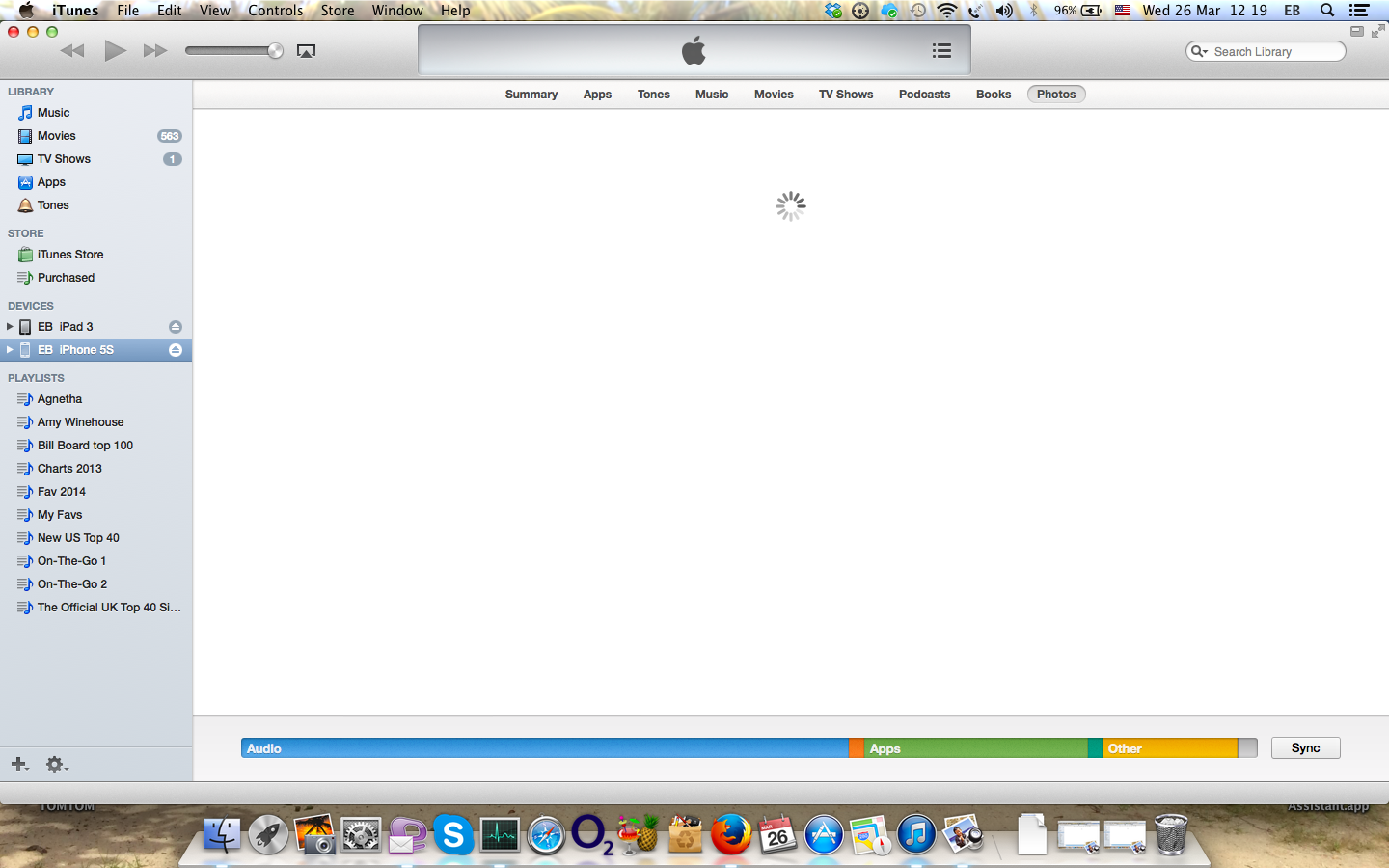Open the Controls menu
Screen dimensions: 1389x868
click(276, 11)
